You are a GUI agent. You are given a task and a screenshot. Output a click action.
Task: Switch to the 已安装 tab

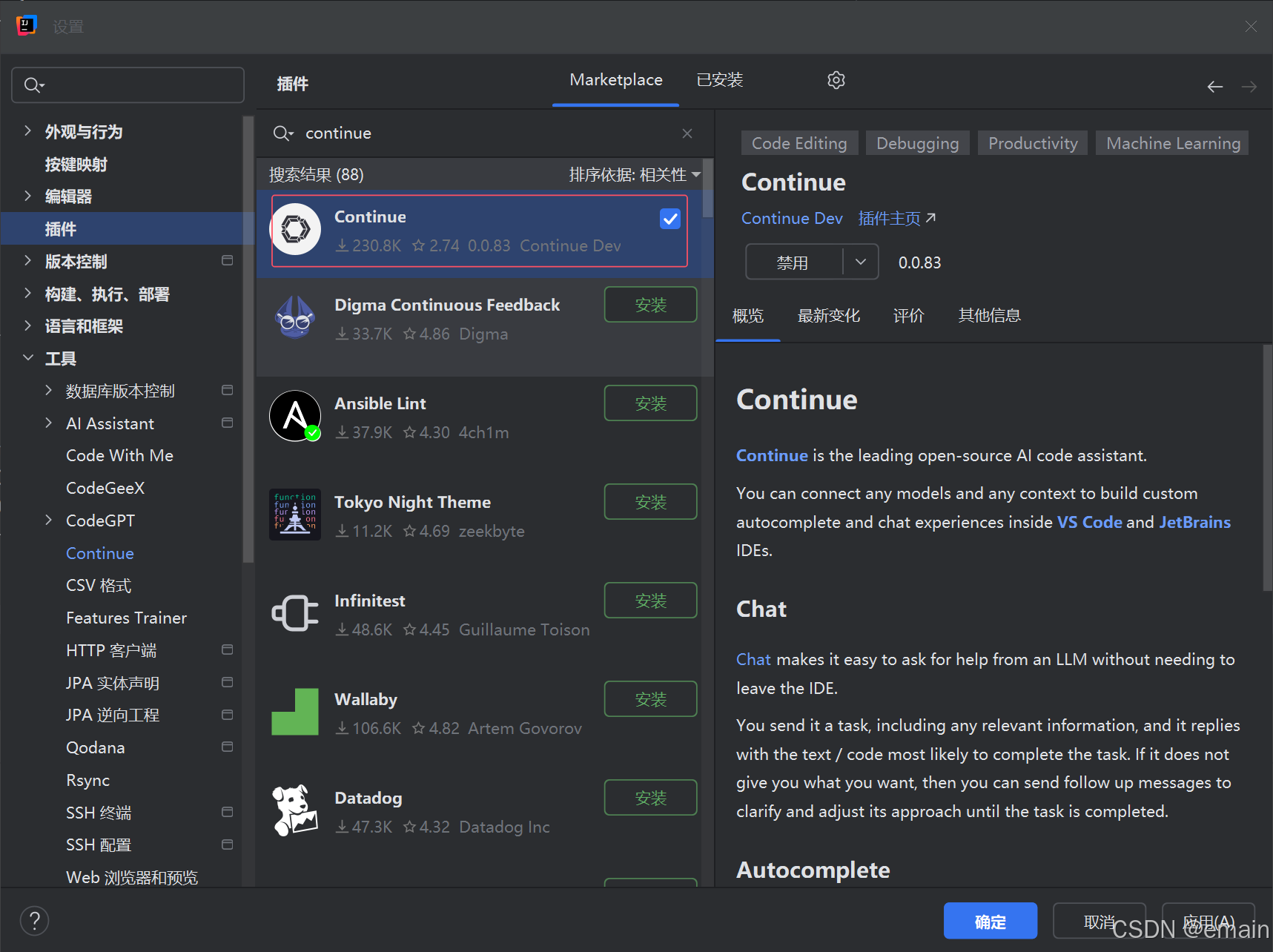[x=719, y=80]
